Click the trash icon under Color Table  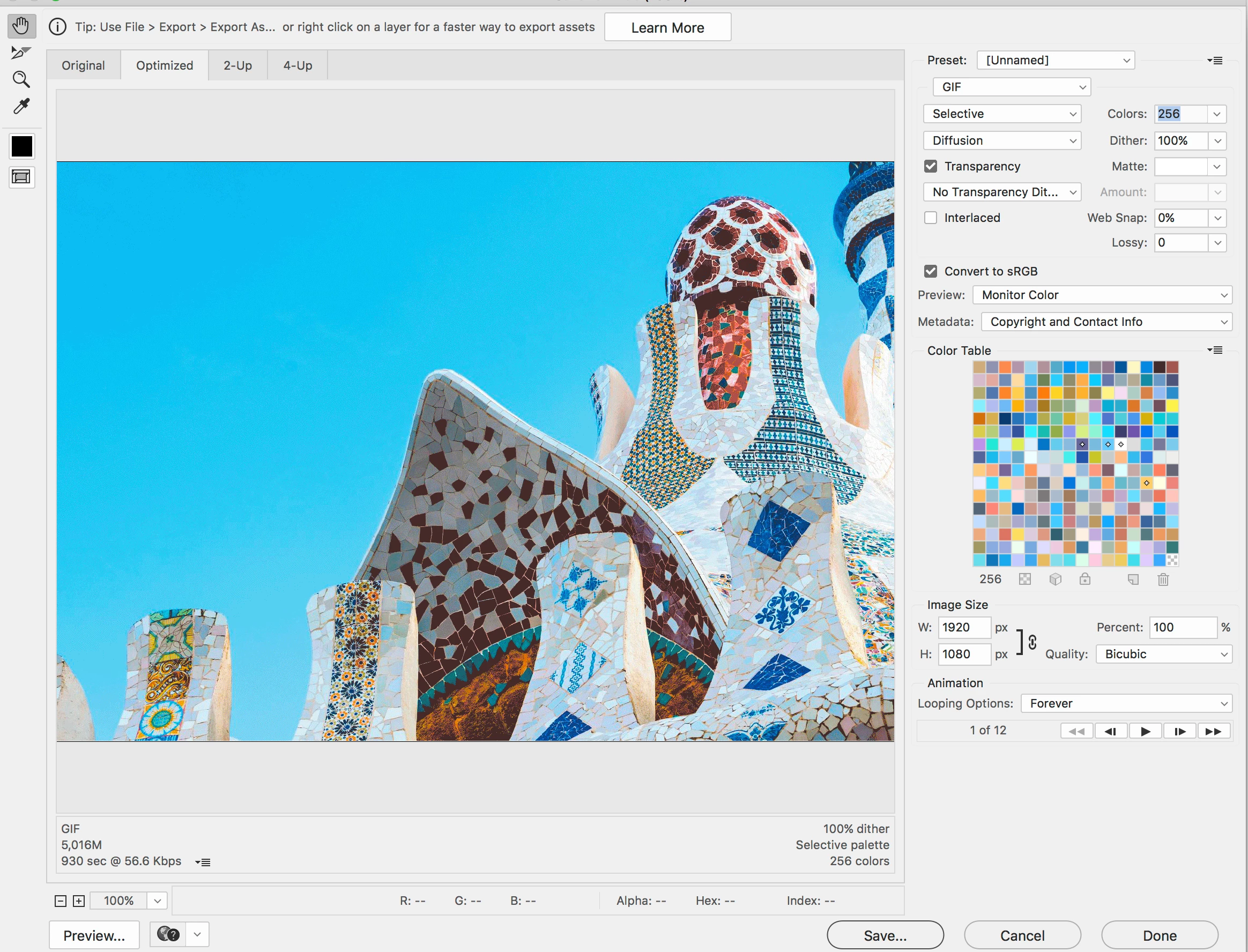[x=1163, y=579]
